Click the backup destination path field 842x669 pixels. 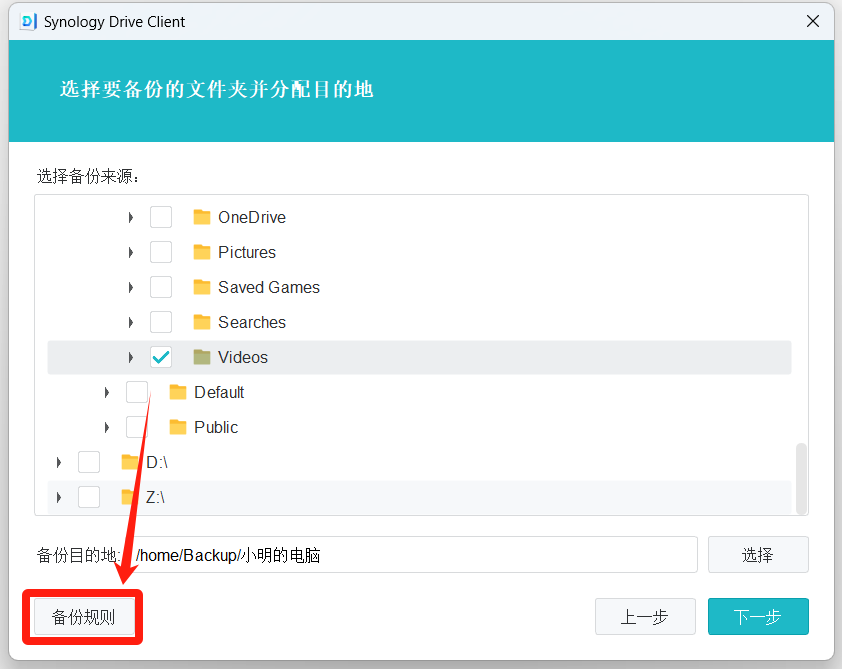click(x=414, y=555)
